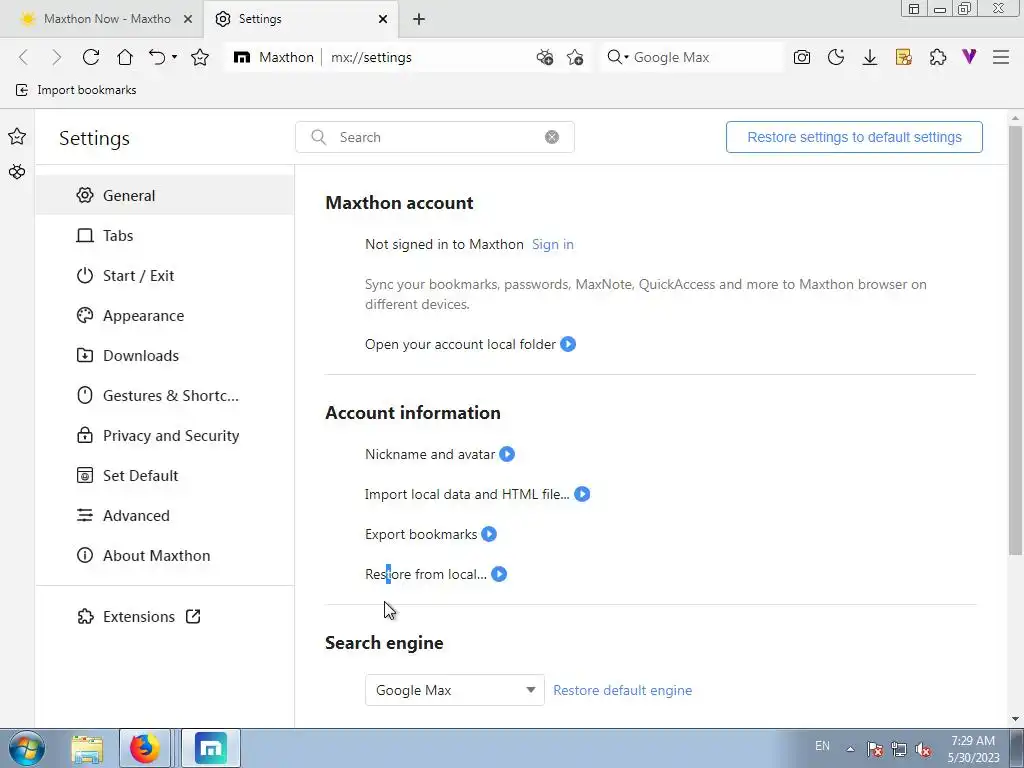This screenshot has width=1024, height=768.
Task: Click the scrollbar down arrow
Action: [1015, 719]
